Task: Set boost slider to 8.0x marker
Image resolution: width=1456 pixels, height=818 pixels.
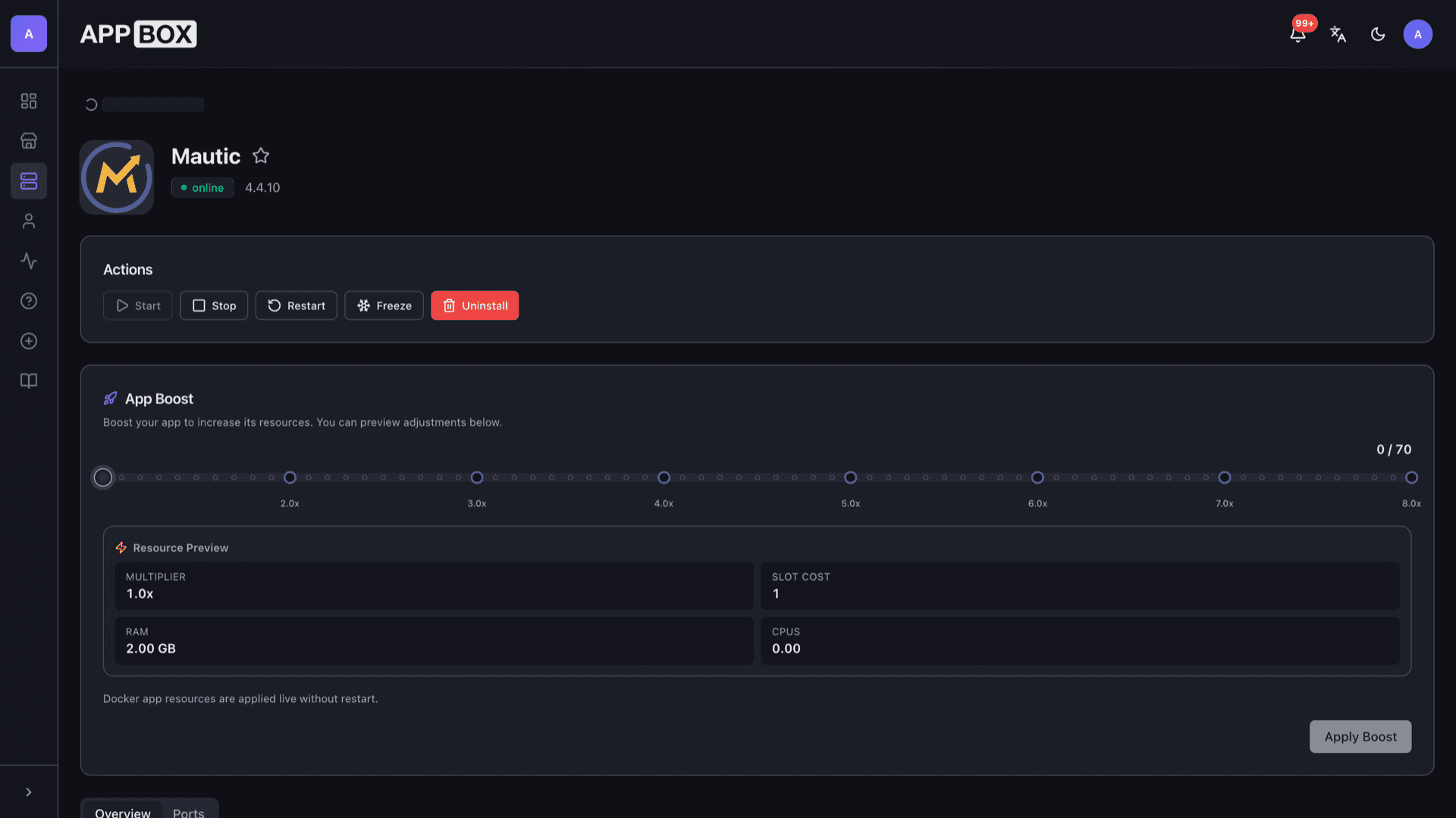Action: tap(1411, 478)
